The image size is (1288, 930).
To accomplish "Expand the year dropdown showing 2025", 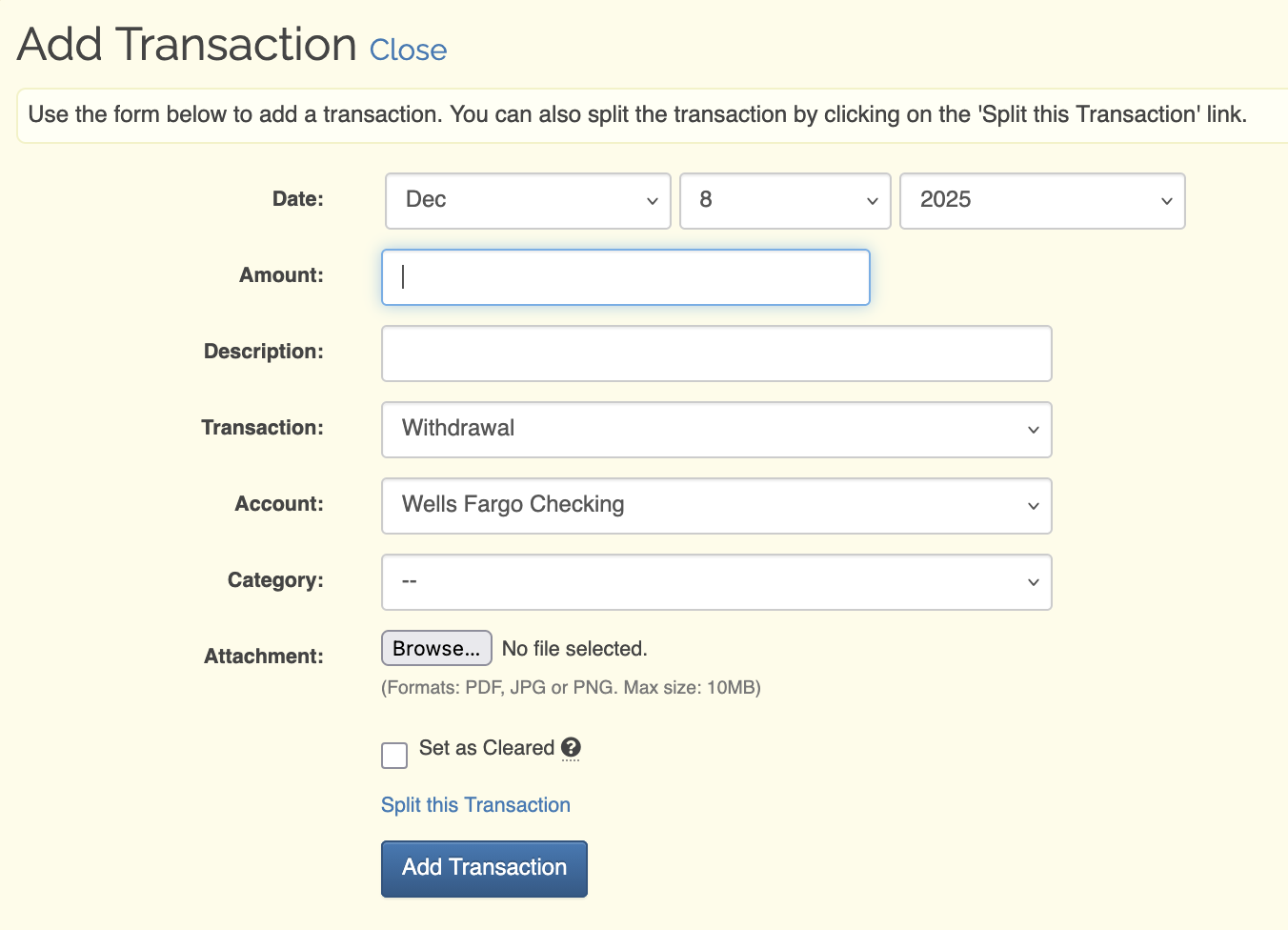I will click(1042, 201).
